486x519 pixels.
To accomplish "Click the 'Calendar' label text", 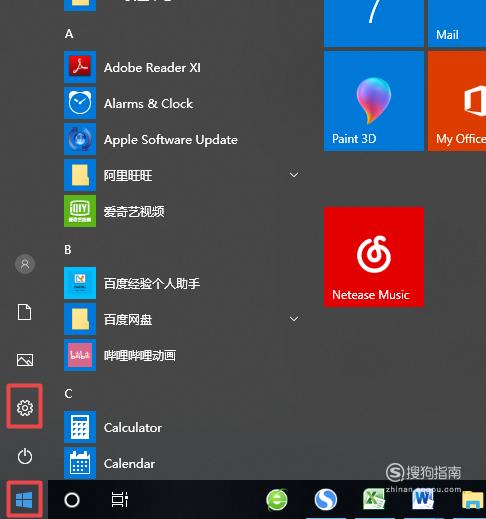I will pyautogui.click(x=129, y=464).
